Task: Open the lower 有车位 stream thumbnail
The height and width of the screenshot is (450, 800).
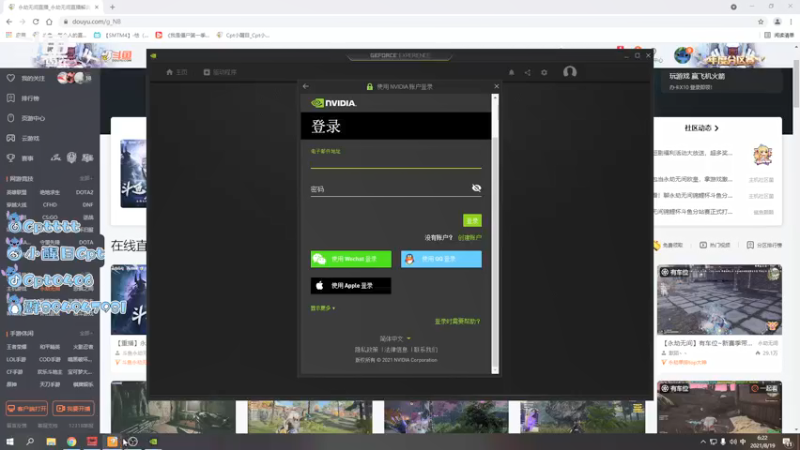Action: tap(719, 407)
